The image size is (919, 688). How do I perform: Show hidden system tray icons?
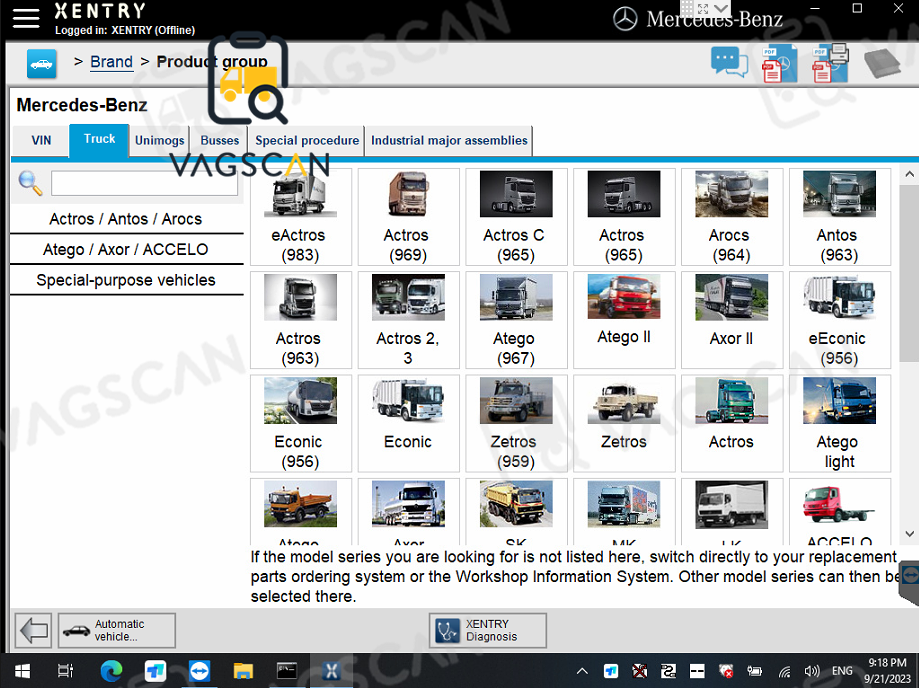pos(582,672)
